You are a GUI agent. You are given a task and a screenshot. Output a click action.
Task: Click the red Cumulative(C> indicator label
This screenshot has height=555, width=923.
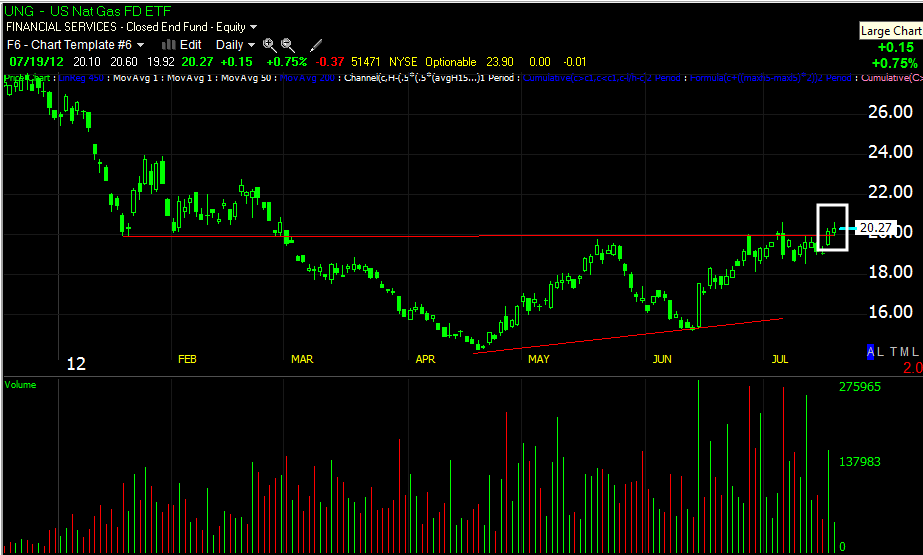tap(892, 78)
